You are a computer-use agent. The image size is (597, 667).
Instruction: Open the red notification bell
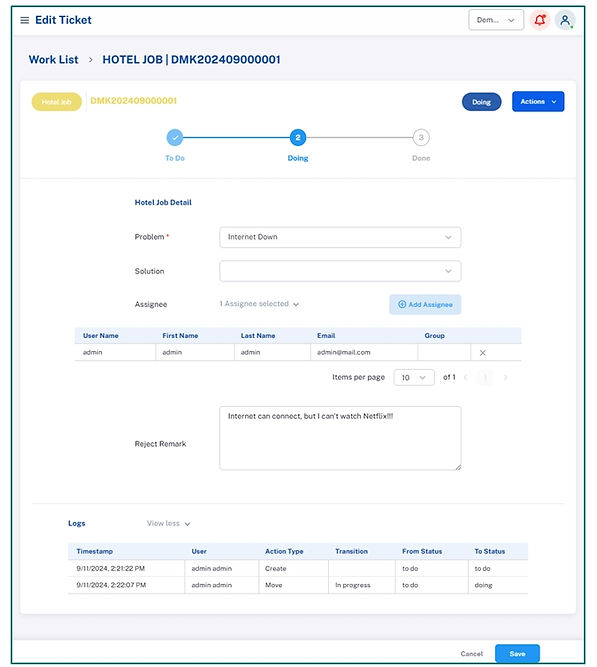540,20
